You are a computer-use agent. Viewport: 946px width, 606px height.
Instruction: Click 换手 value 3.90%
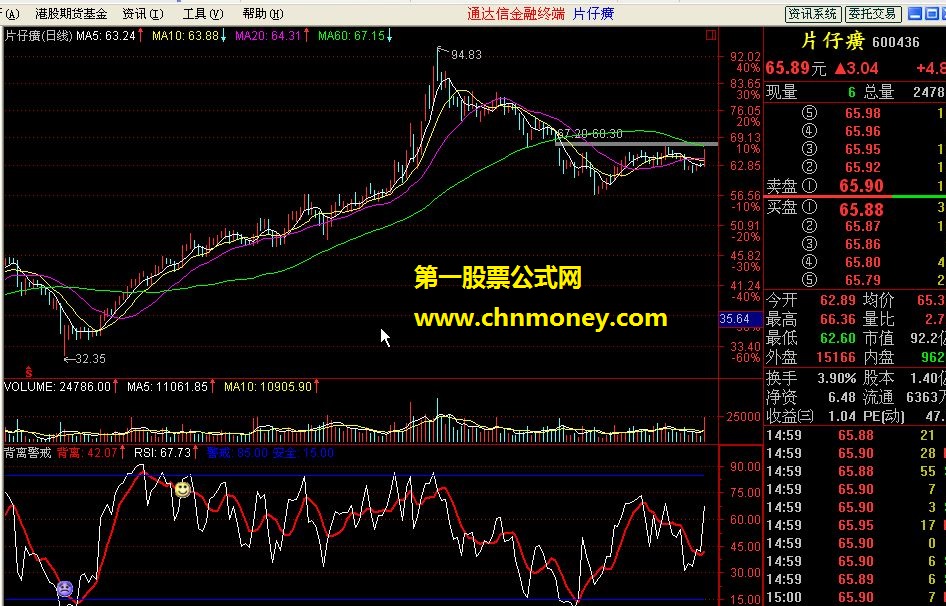click(x=837, y=378)
